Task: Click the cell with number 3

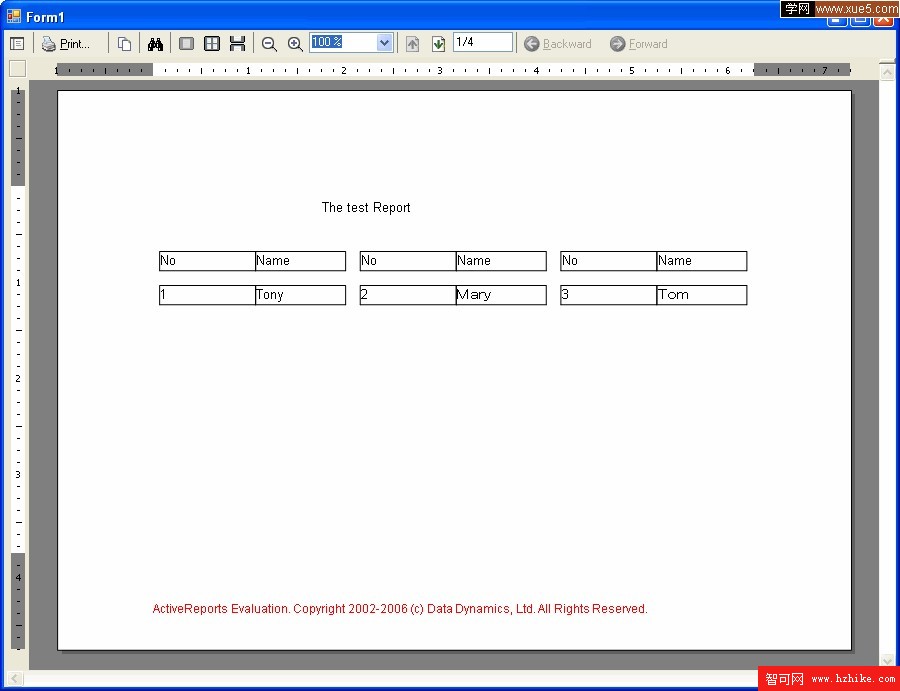Action: point(608,295)
